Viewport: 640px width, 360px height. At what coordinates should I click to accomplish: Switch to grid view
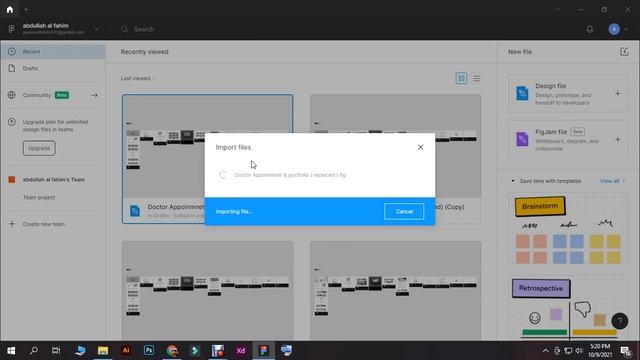click(461, 78)
